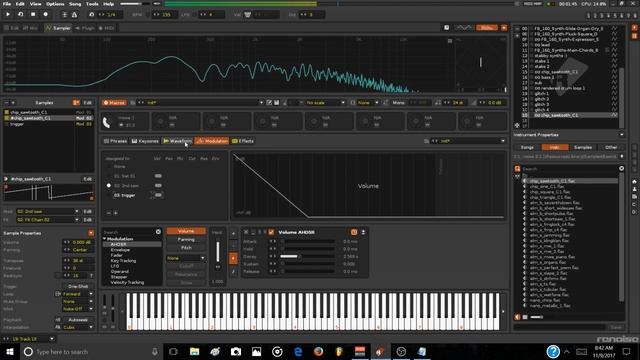Launch Firefox from the taskbar
Image resolution: width=640 pixels, height=360 pixels.
pos(318,351)
